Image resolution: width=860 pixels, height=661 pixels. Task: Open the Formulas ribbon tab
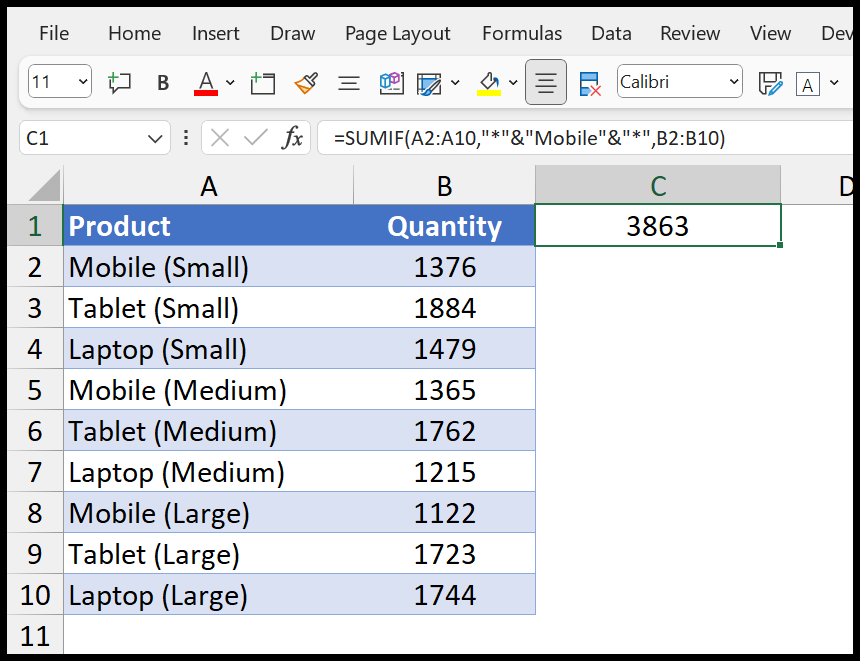point(522,33)
